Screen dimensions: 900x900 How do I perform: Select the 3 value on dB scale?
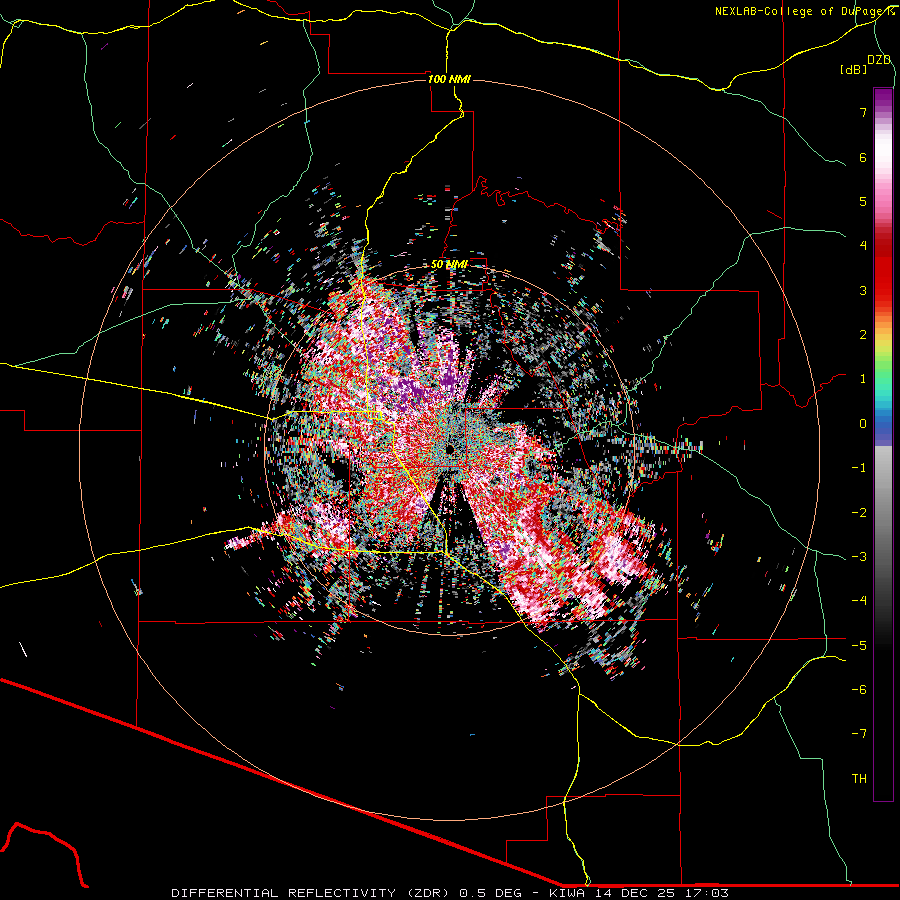tap(863, 290)
